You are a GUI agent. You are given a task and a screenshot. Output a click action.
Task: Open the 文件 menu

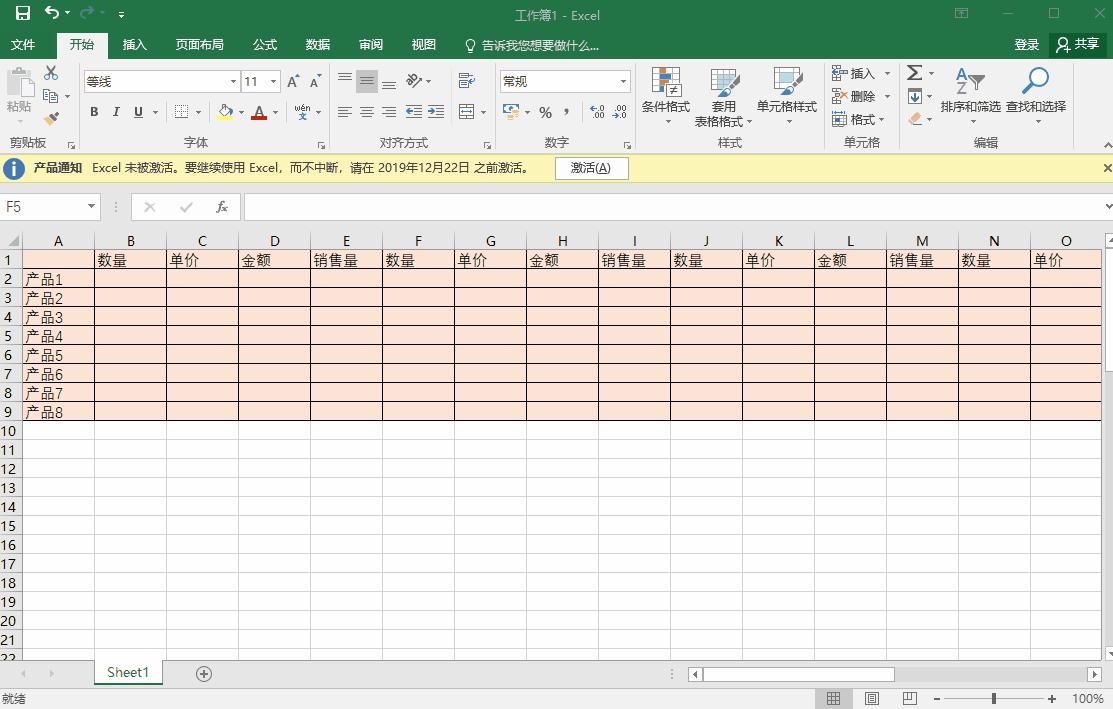(24, 44)
